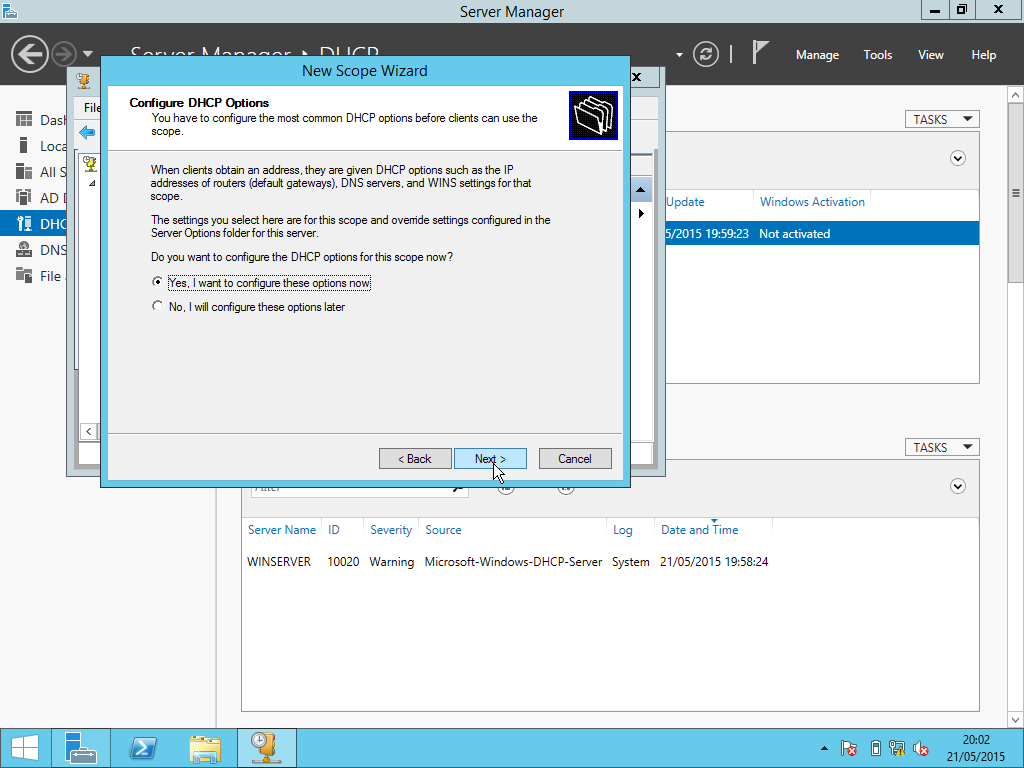Click the power tray icon
This screenshot has width=1024, height=768.
(x=876, y=748)
